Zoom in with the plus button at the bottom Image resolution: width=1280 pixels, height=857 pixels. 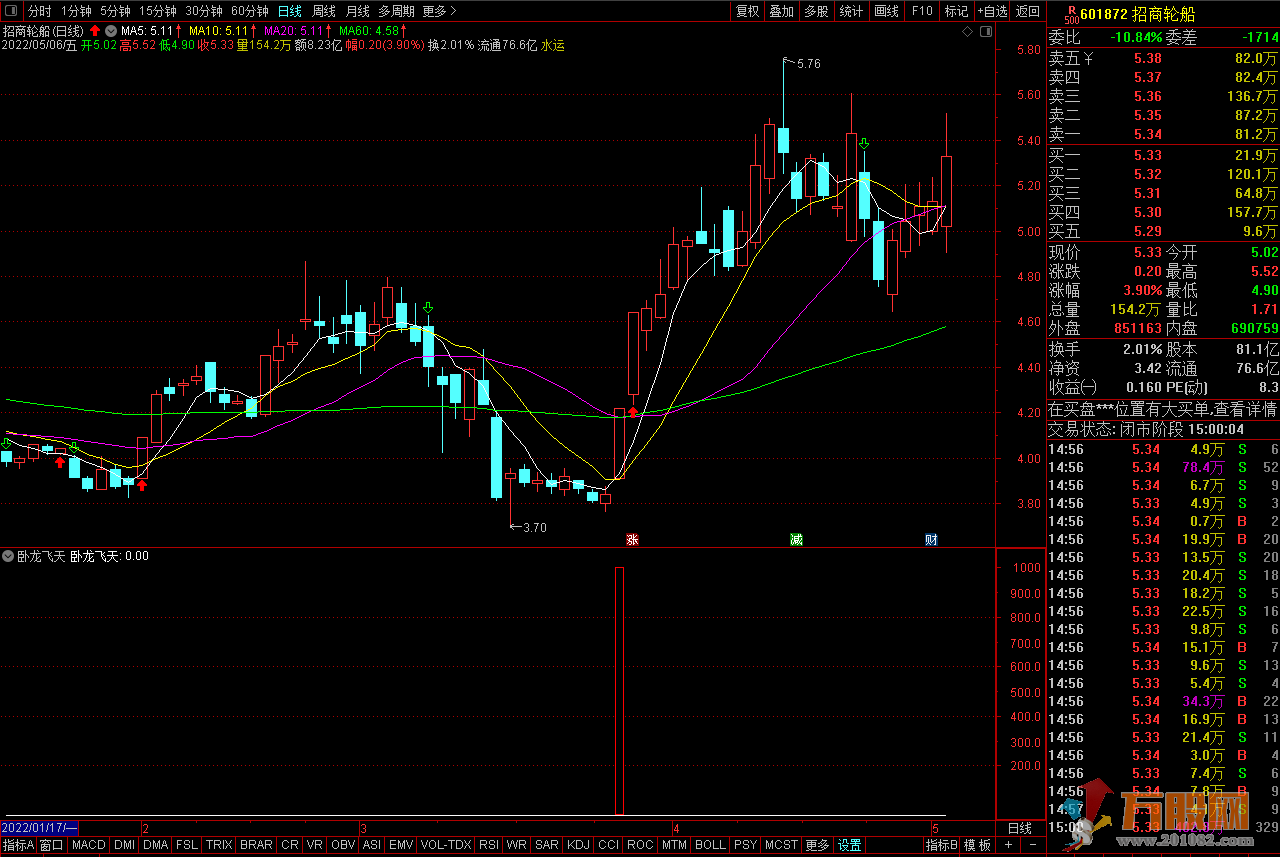point(1008,845)
